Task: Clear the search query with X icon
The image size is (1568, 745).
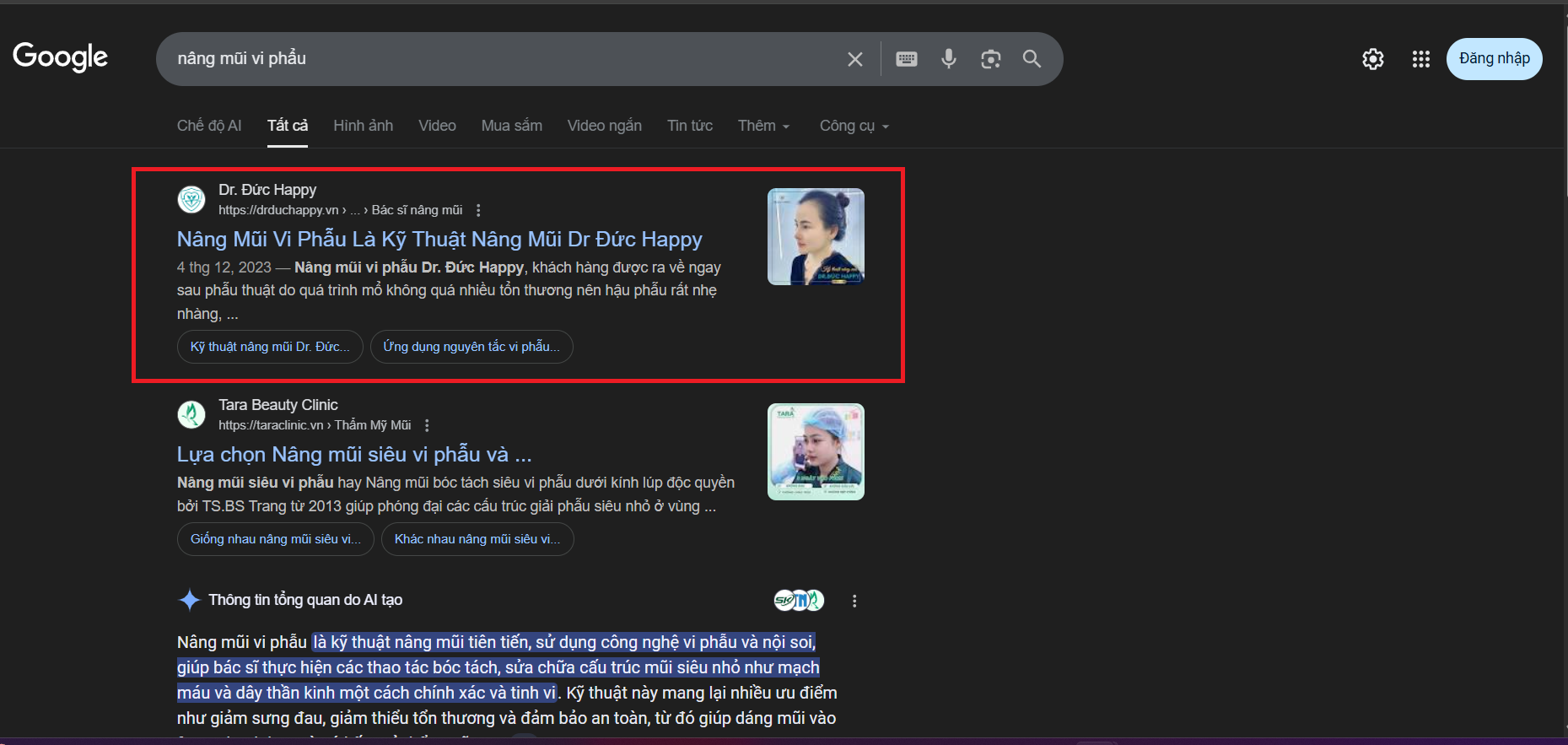Action: coord(854,59)
